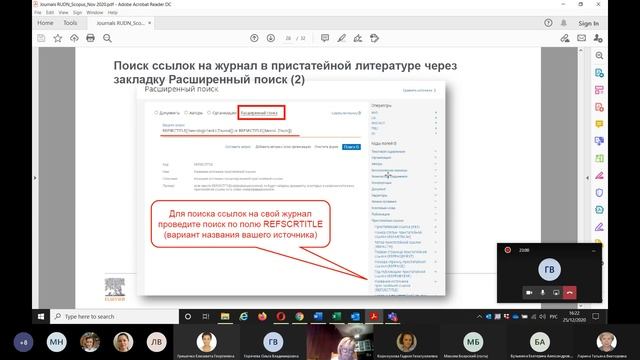
Task: Click Sign In button
Action: click(589, 24)
